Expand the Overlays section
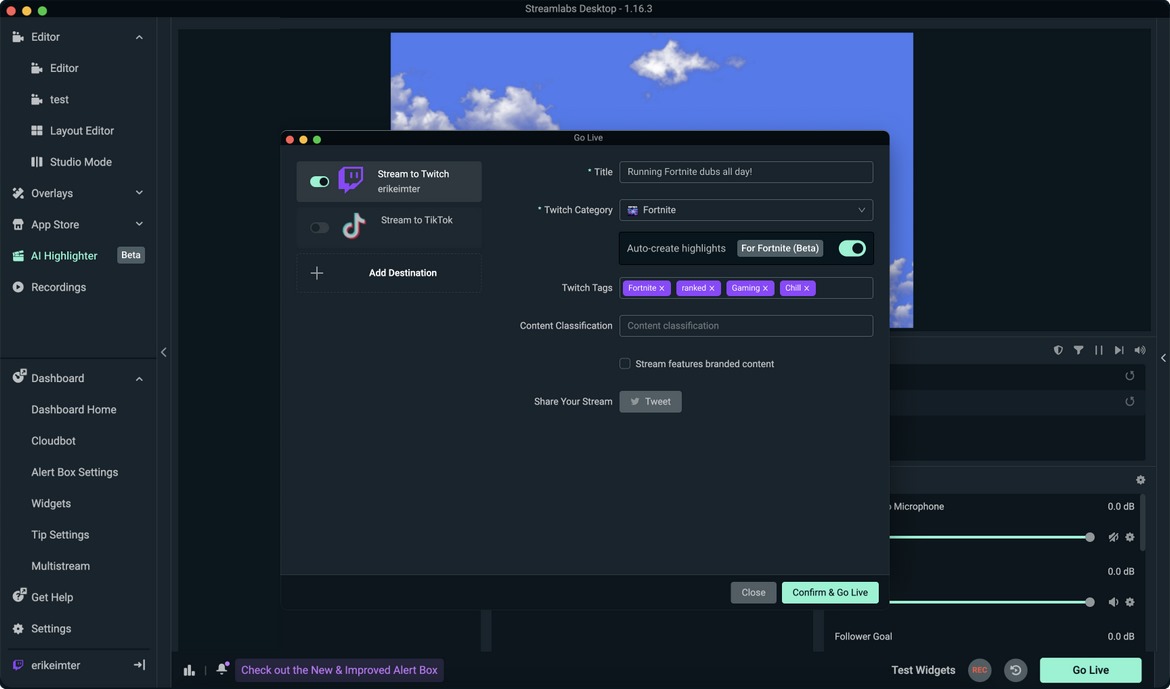This screenshot has width=1170, height=689. point(139,193)
